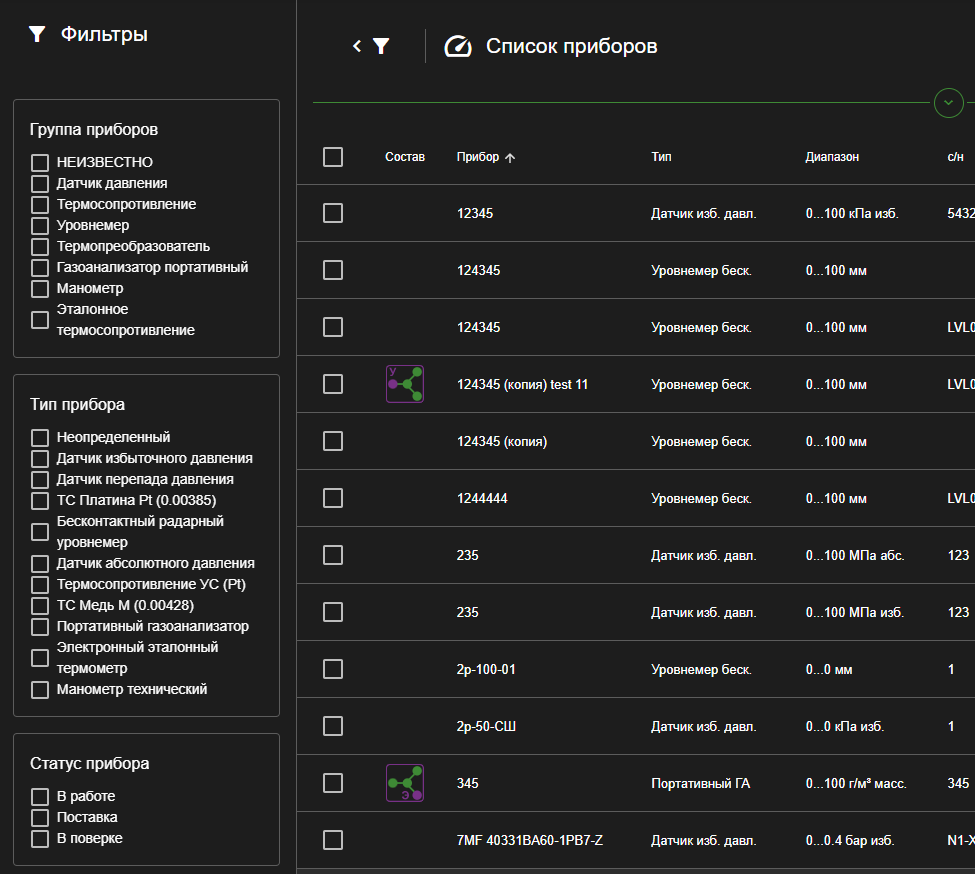The width and height of the screenshot is (975, 874).
Task: Open the composition icon for 124345 (копия) test 11
Action: coord(405,384)
